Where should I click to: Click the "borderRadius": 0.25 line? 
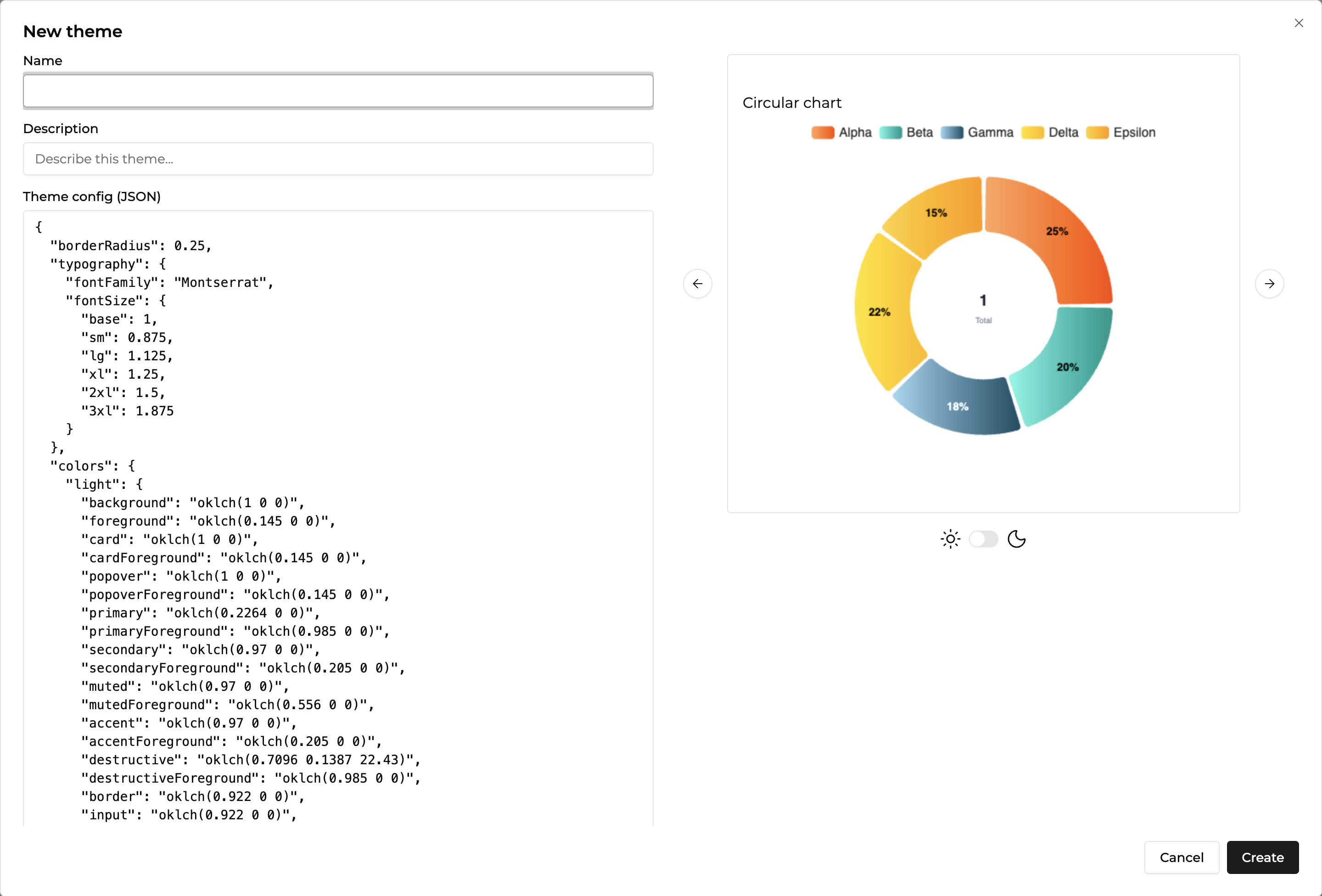[131, 246]
